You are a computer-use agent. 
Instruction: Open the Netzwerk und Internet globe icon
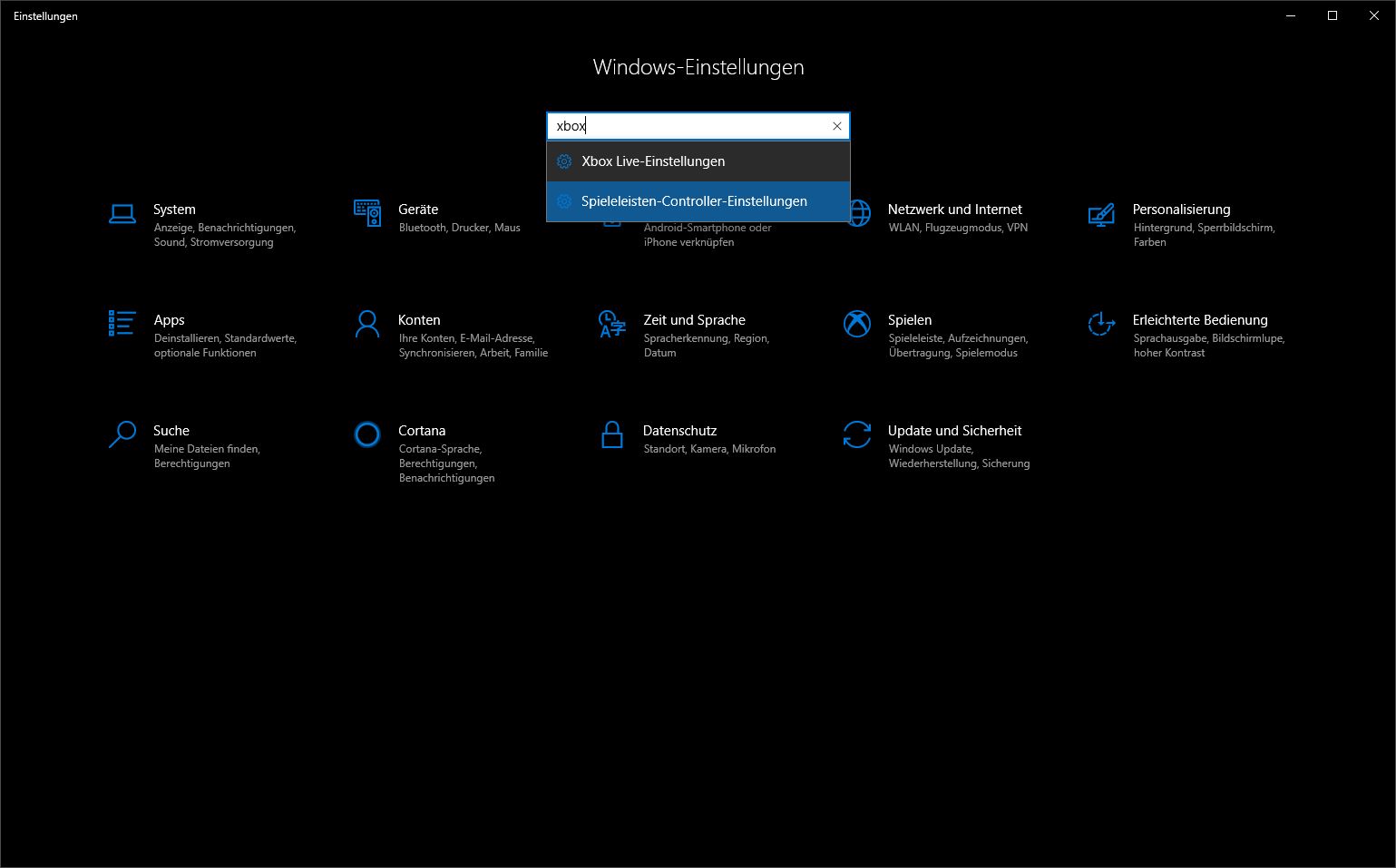point(860,213)
